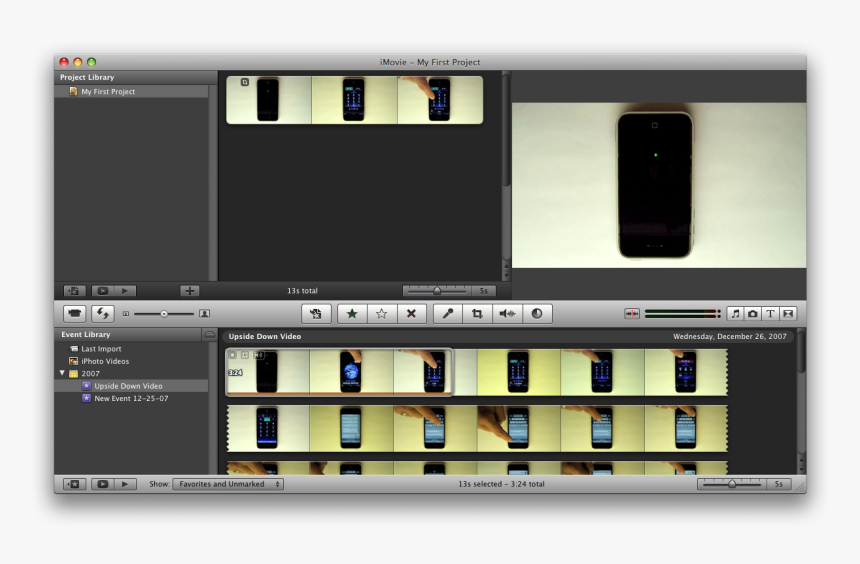Open Show filter dropdown Favorites and Unmarked
This screenshot has width=860, height=564.
pos(228,484)
